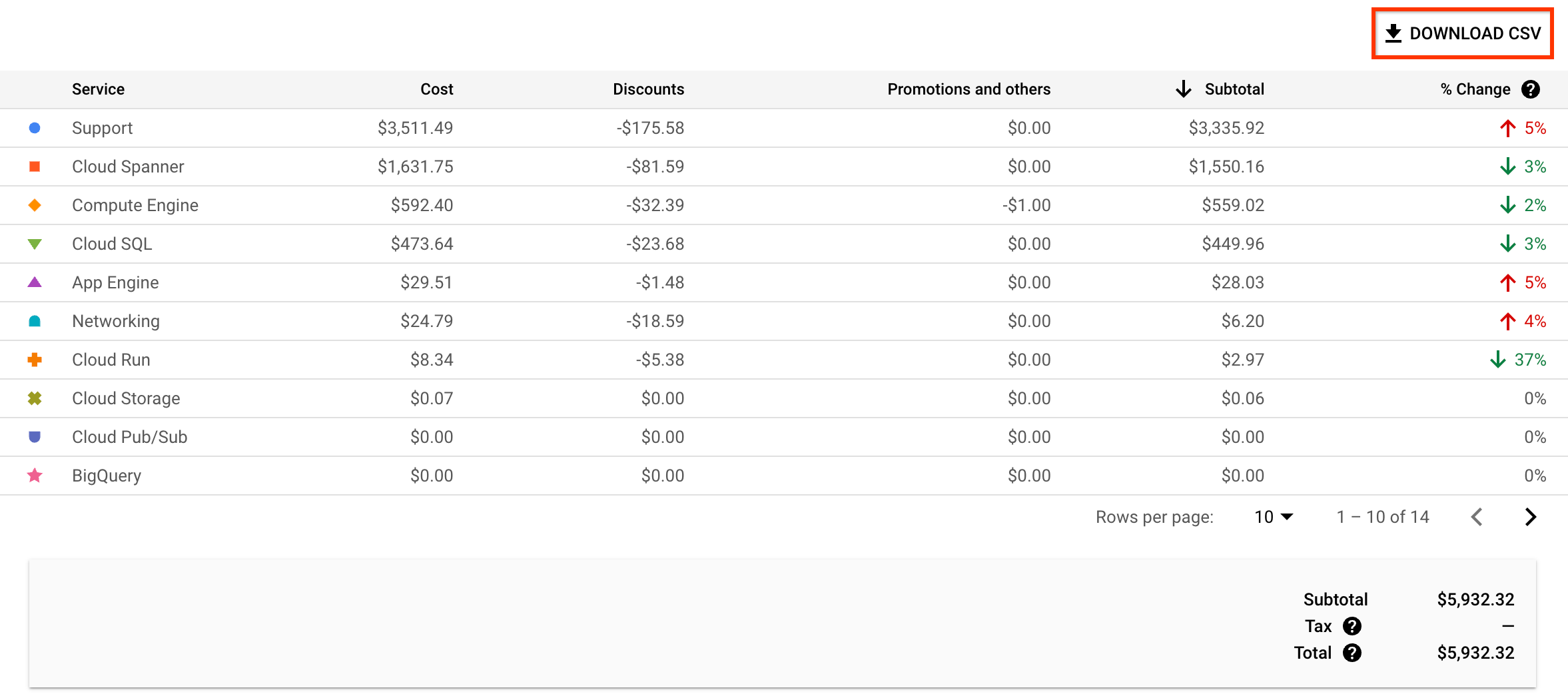Sort by the Cost column header
Image resolution: width=1568 pixels, height=698 pixels.
[436, 89]
